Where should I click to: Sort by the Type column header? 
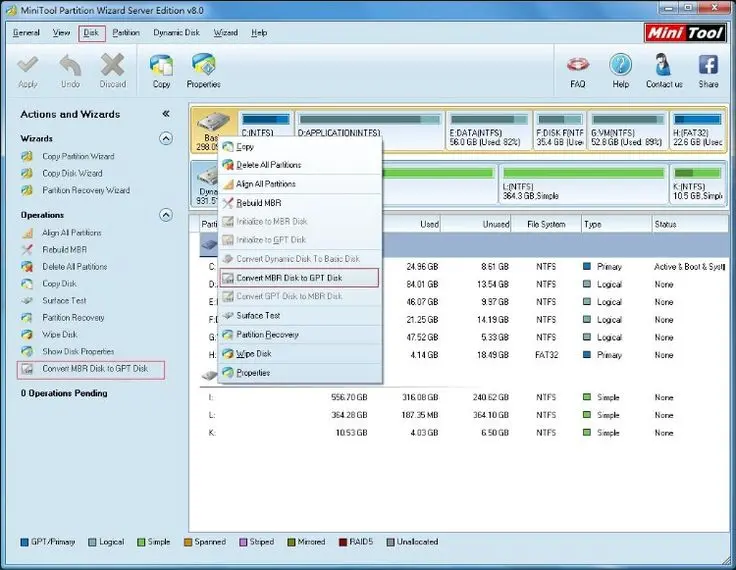pyautogui.click(x=617, y=224)
